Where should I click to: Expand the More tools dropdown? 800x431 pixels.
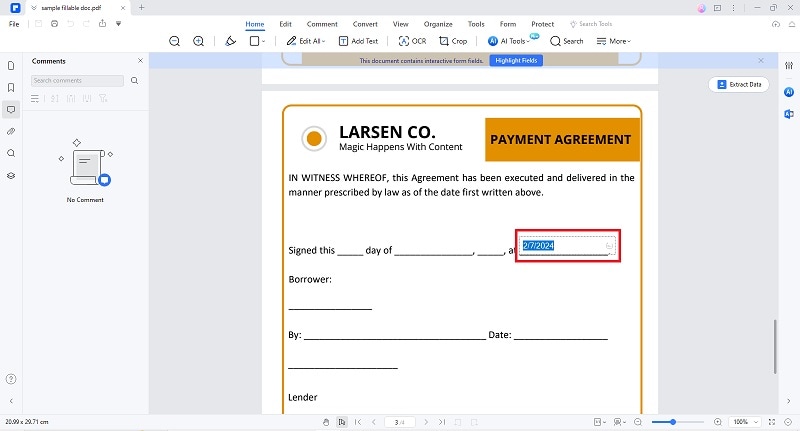click(x=614, y=41)
